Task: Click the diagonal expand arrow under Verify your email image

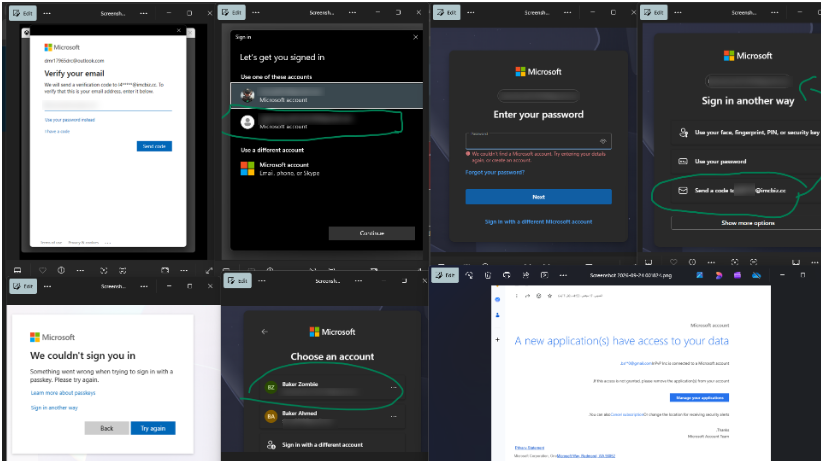Action: (x=209, y=270)
